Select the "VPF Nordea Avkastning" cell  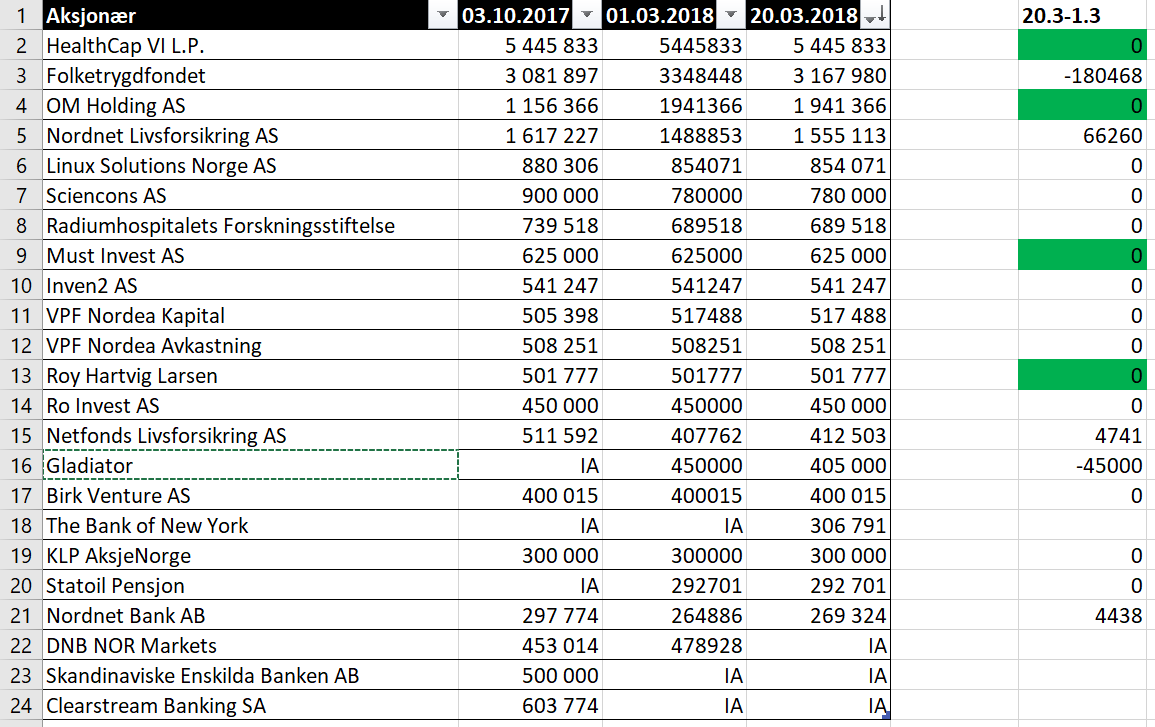tap(250, 345)
